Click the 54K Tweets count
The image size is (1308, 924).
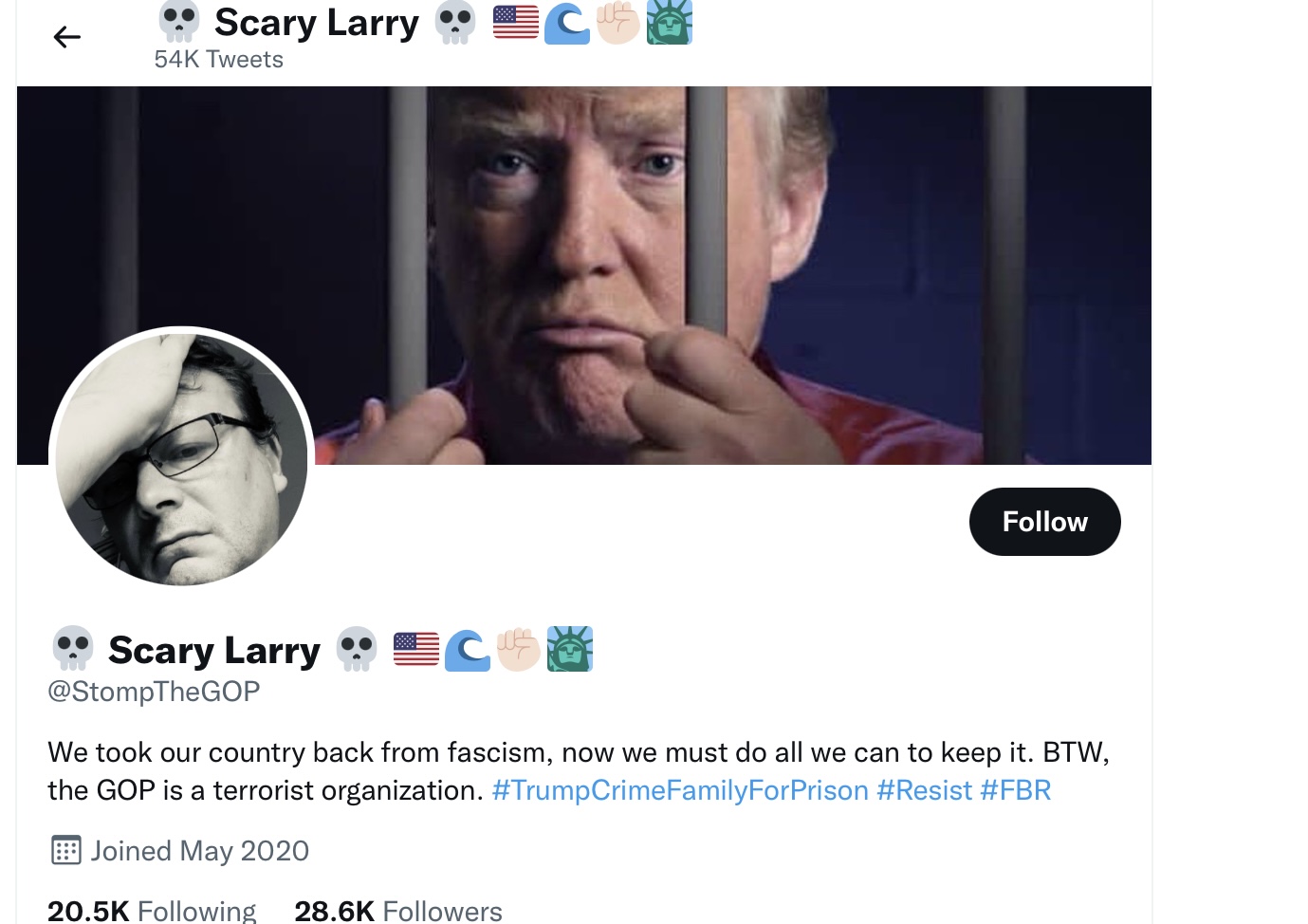pyautogui.click(x=219, y=59)
